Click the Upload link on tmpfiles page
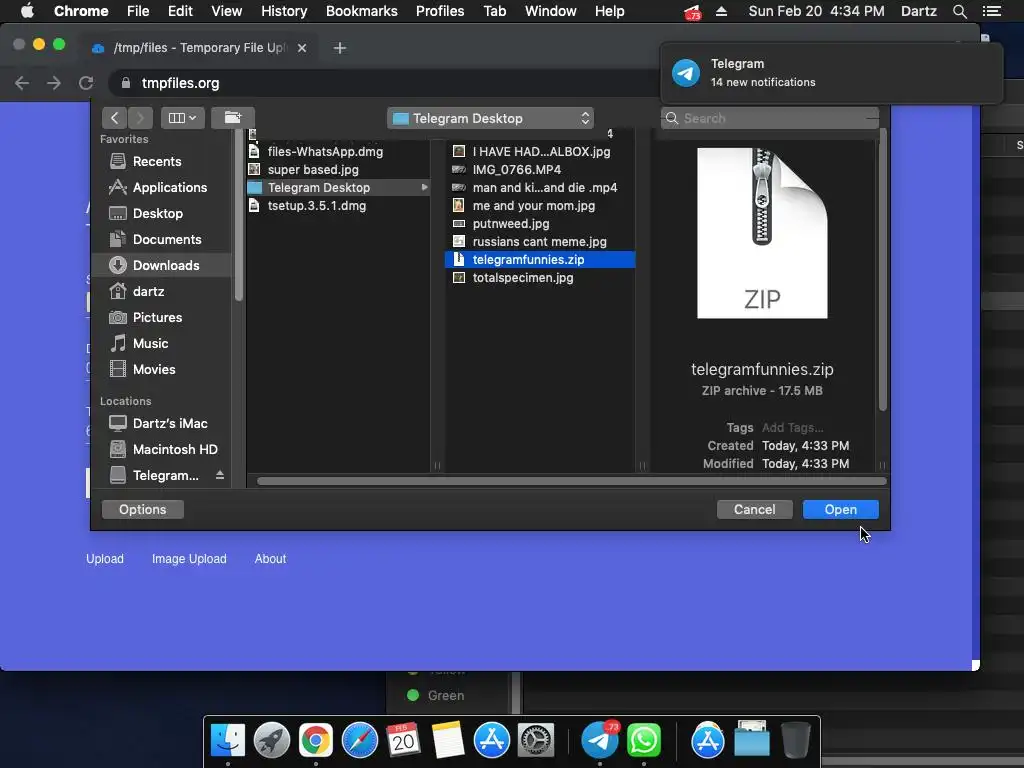1024x768 pixels. (x=104, y=559)
